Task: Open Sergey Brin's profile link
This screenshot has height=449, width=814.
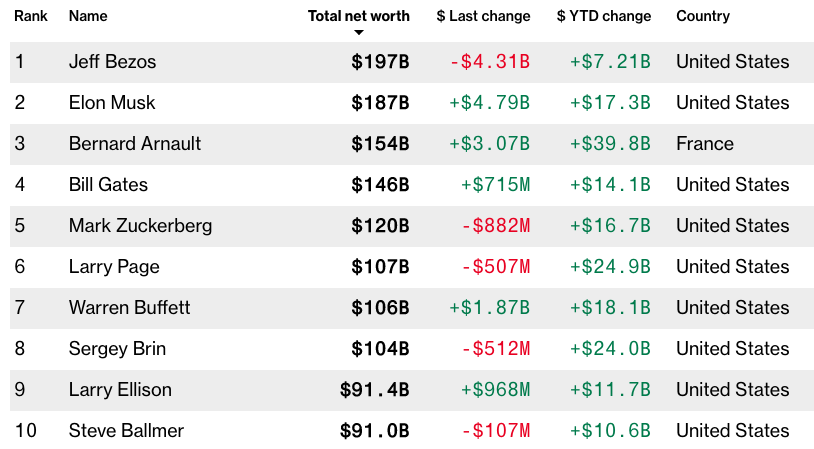Action: [x=117, y=349]
